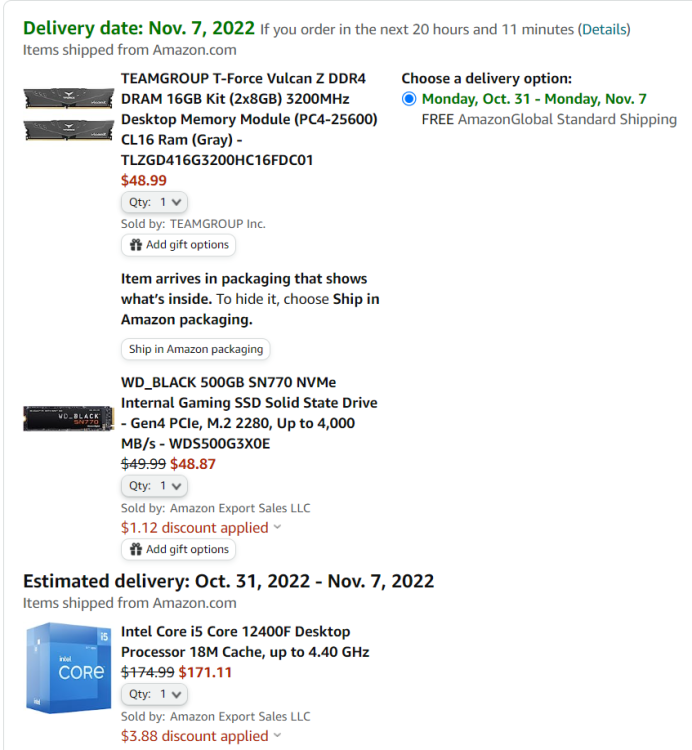This screenshot has width=692, height=750.
Task: Select the Monday, Oct. 31 - Nov. 7 delivery option
Action: tap(409, 99)
